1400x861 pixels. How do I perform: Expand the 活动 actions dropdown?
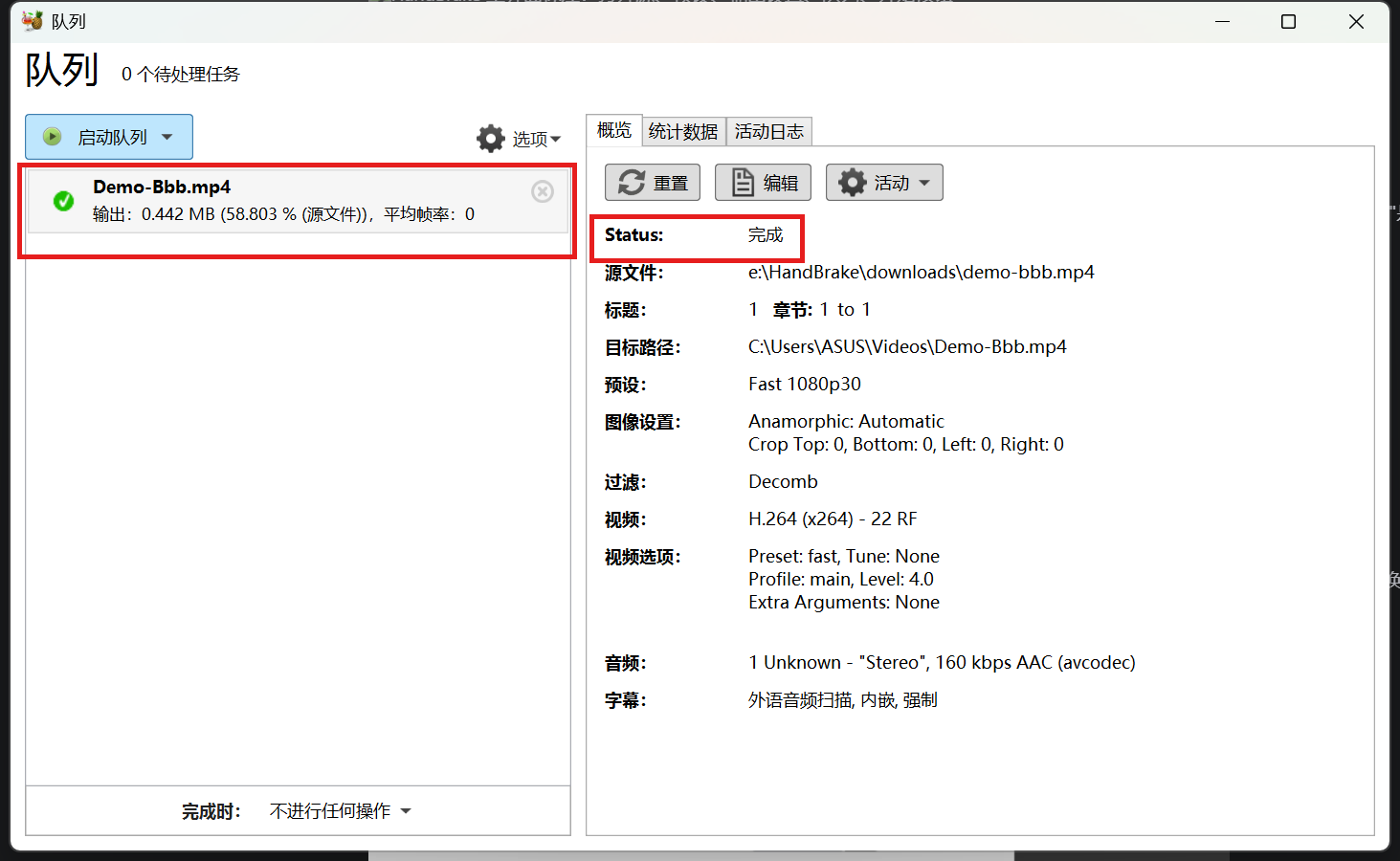(x=884, y=183)
